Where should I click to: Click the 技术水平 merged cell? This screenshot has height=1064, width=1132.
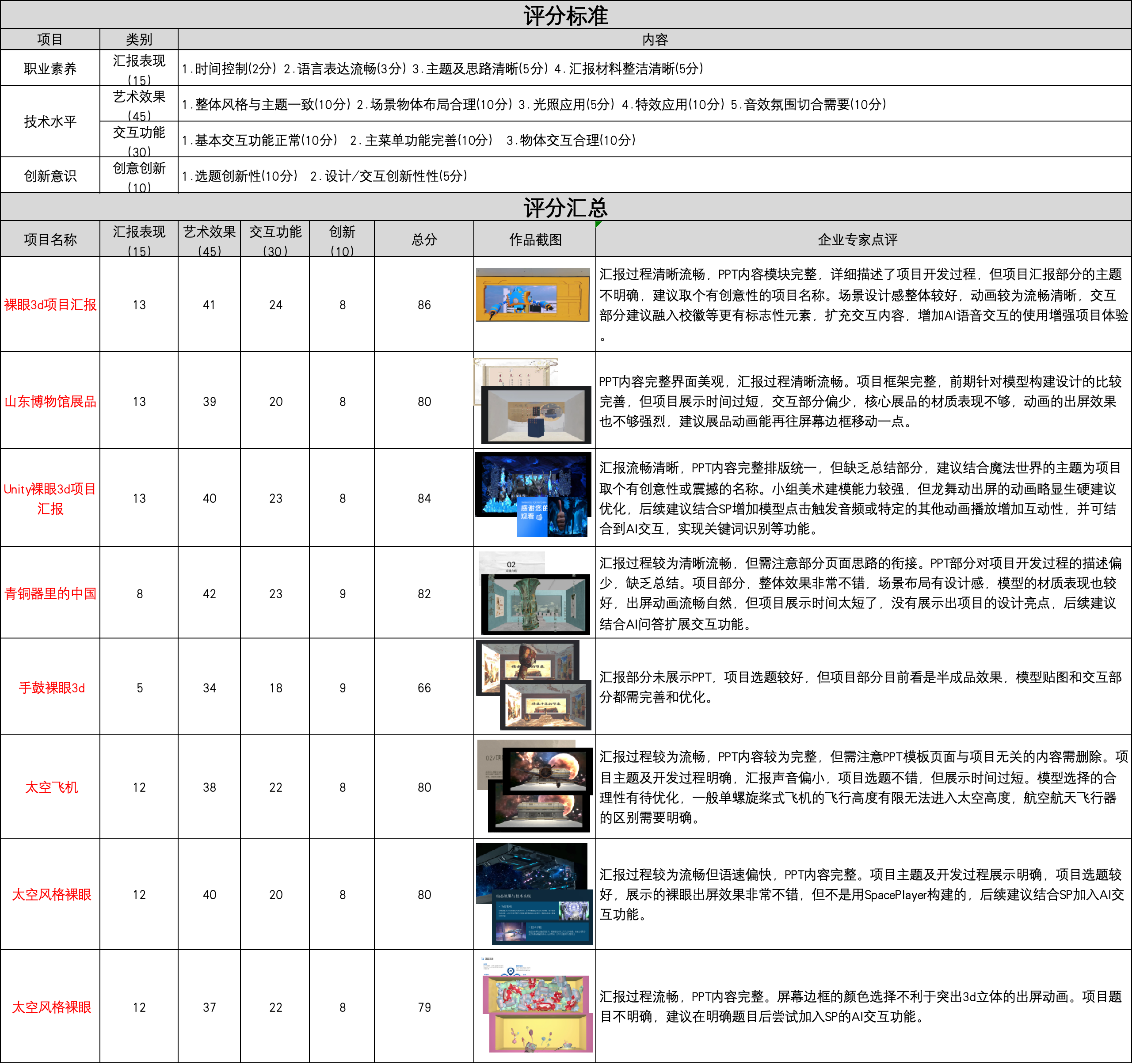coord(50,121)
